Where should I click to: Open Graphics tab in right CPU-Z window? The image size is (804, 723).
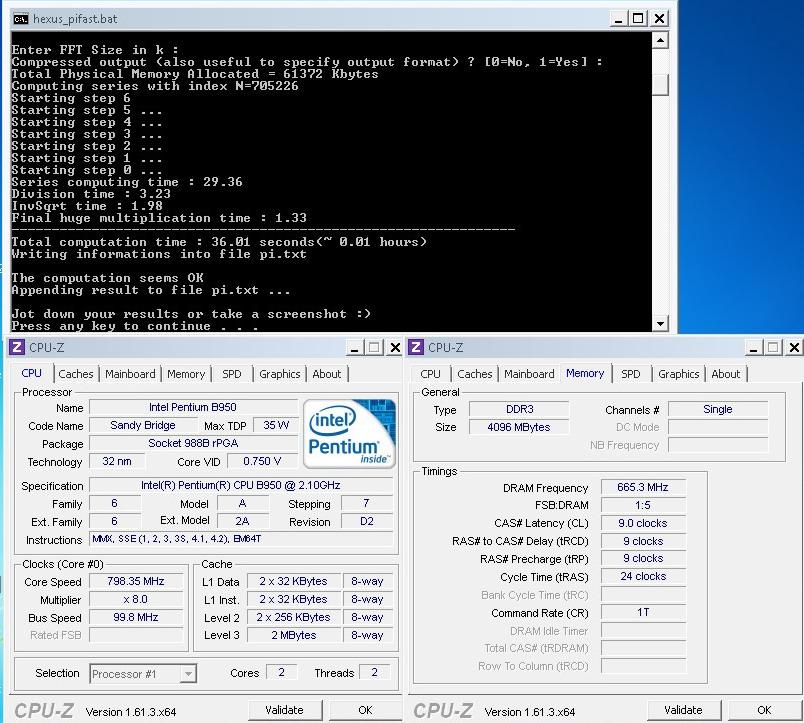678,374
